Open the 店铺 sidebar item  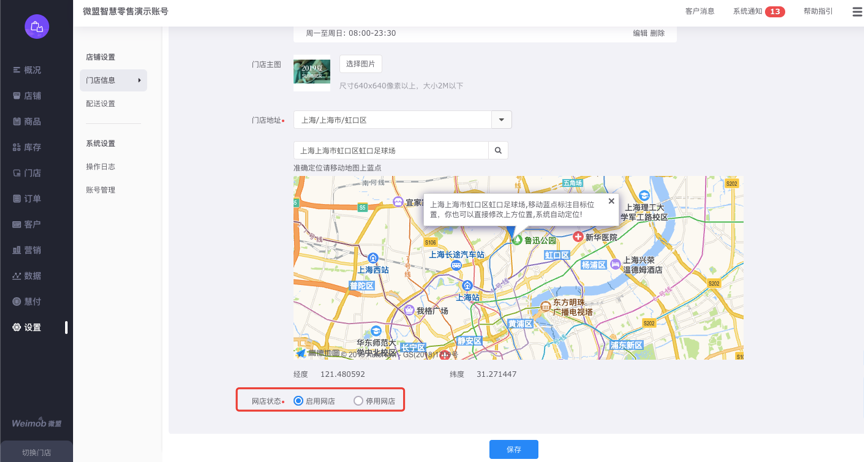(27, 96)
